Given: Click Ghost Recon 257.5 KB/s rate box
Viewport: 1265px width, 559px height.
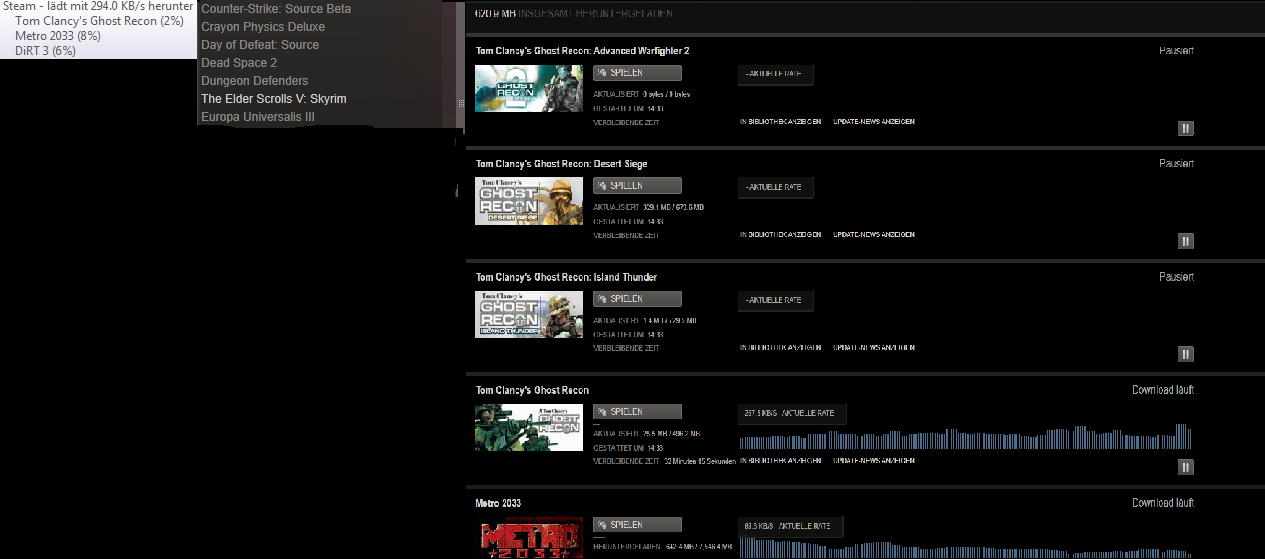Looking at the screenshot, I should pos(792,413).
